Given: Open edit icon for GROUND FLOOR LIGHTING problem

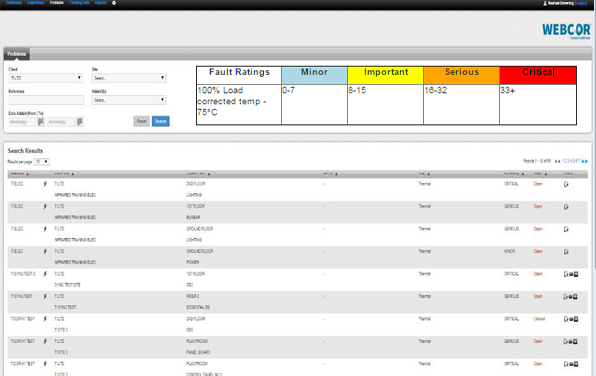Looking at the screenshot, I should pyautogui.click(x=566, y=229).
